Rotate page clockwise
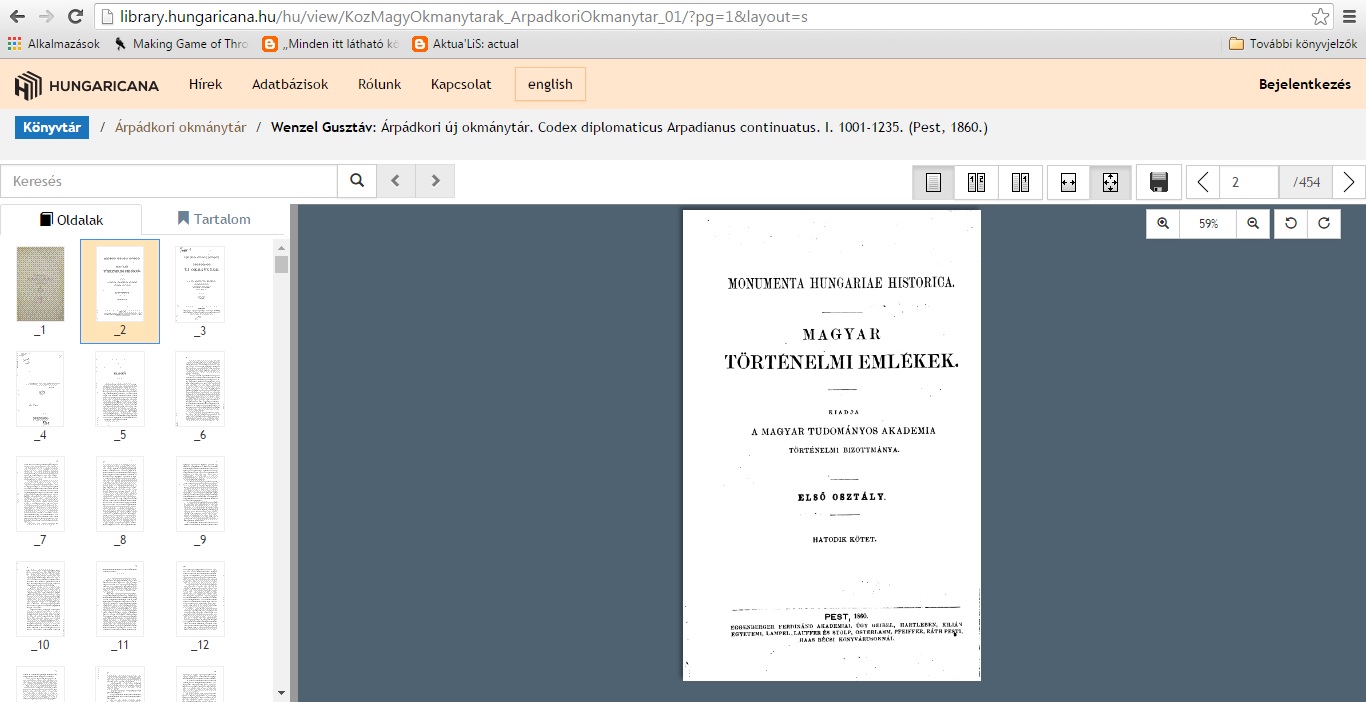 pyautogui.click(x=1324, y=224)
